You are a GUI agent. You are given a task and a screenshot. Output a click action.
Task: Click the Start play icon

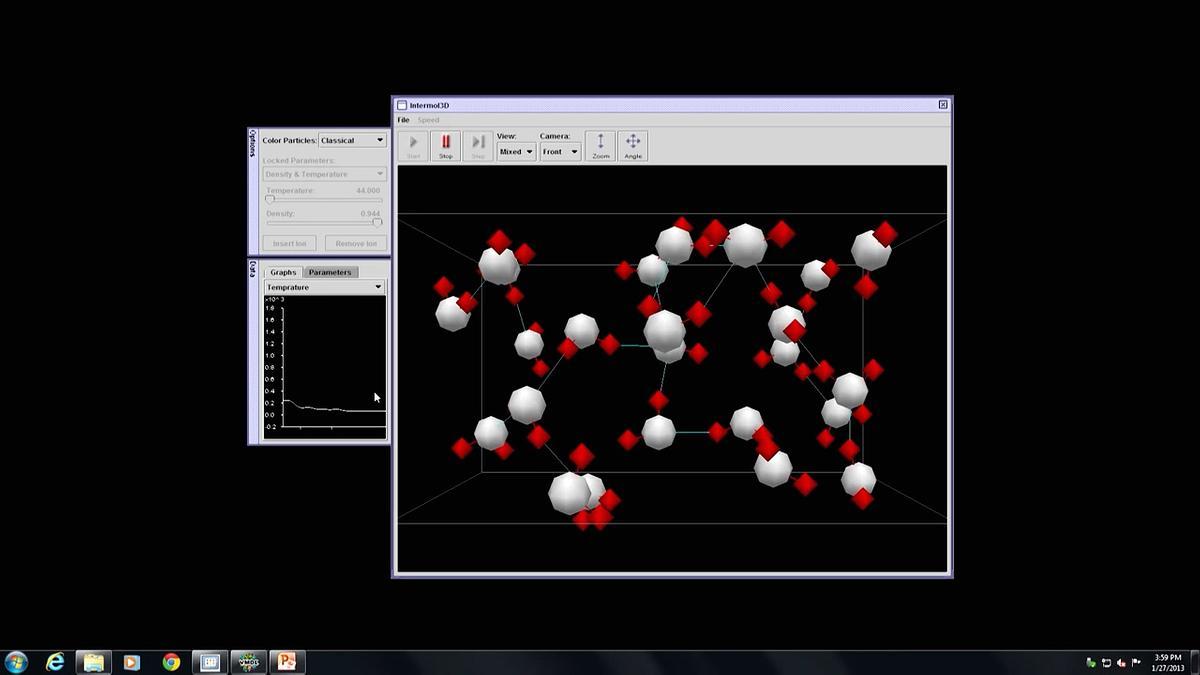[414, 145]
